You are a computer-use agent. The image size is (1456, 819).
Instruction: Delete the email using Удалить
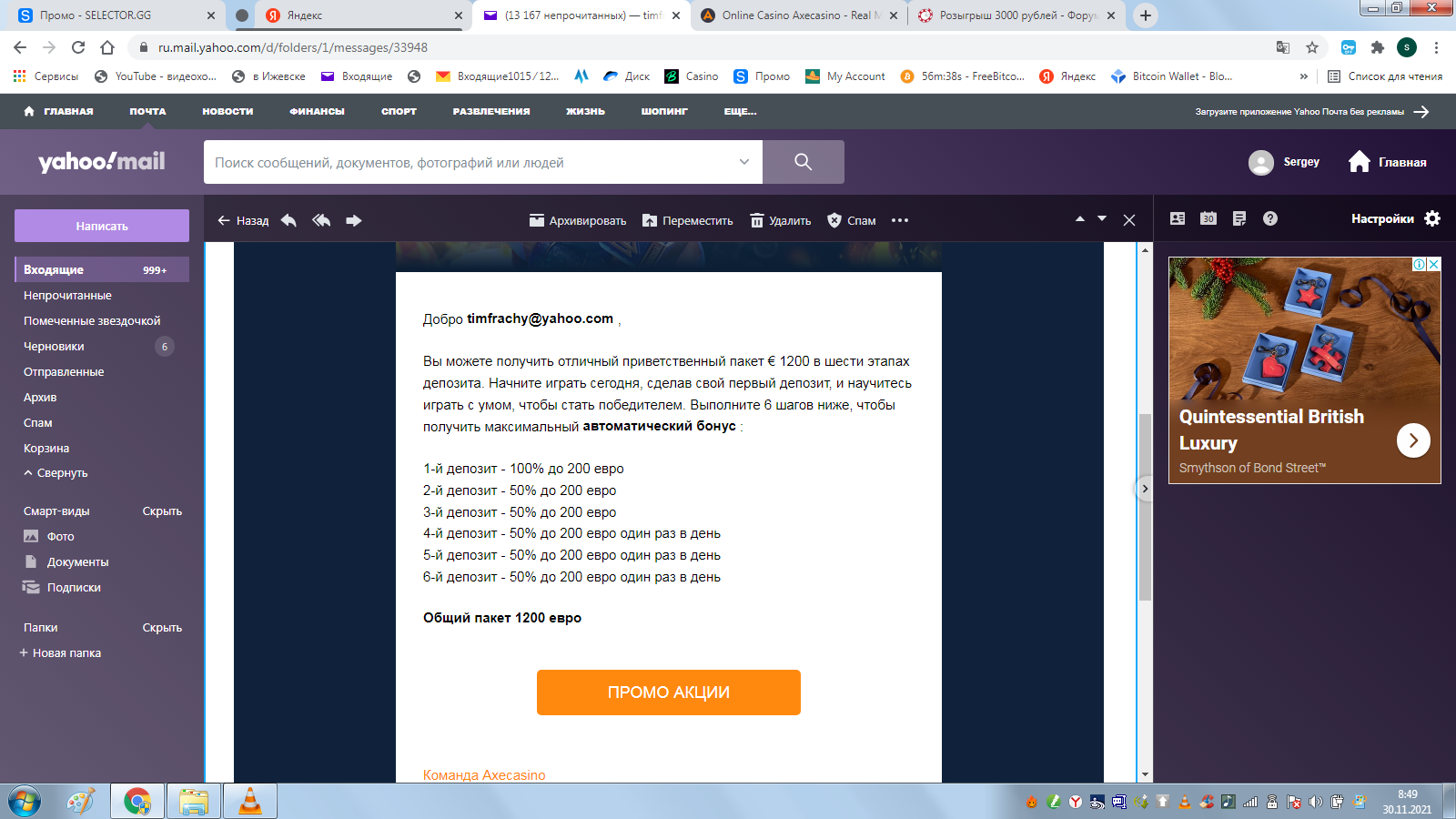(780, 220)
